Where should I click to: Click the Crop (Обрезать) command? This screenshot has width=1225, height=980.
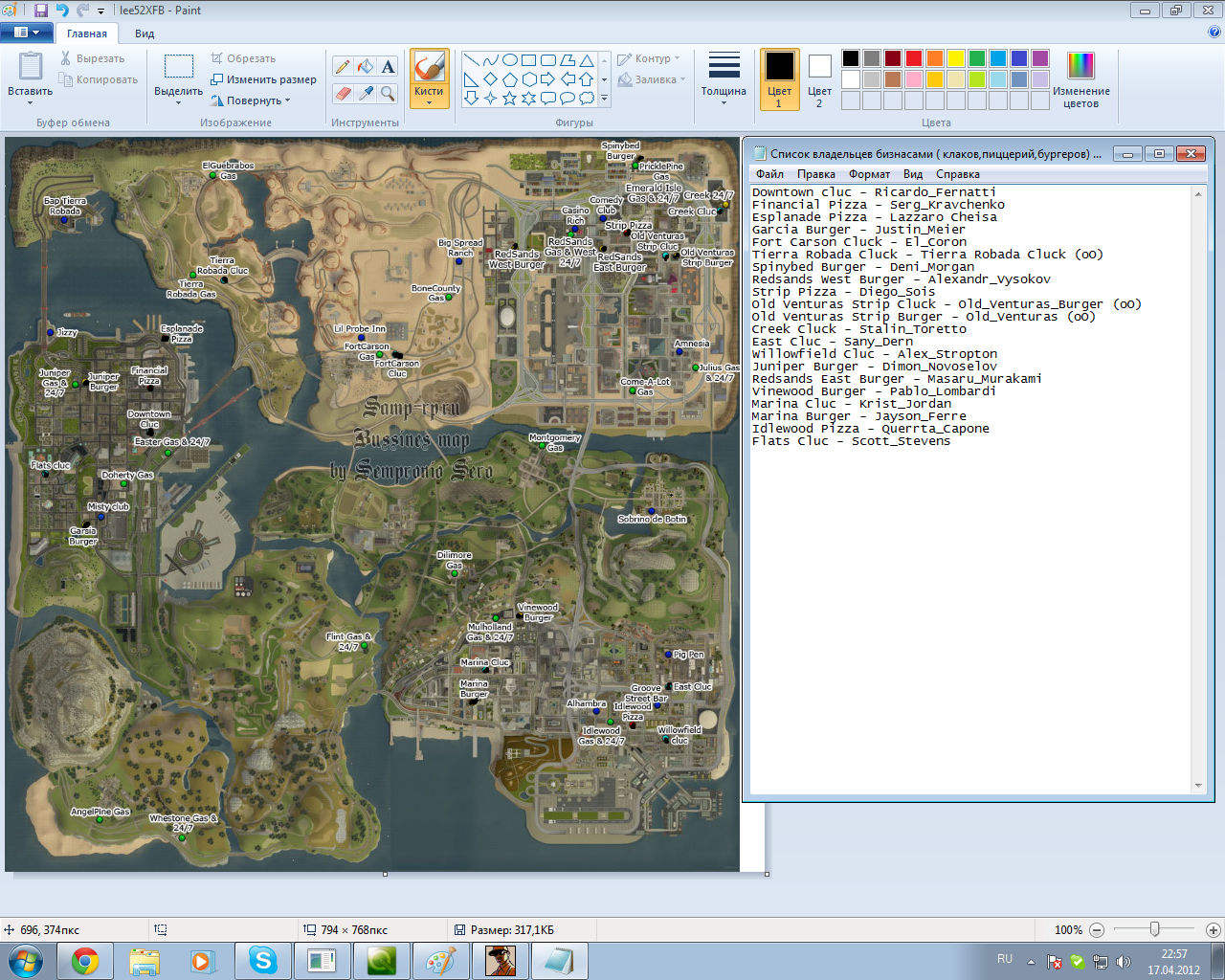click(x=243, y=58)
